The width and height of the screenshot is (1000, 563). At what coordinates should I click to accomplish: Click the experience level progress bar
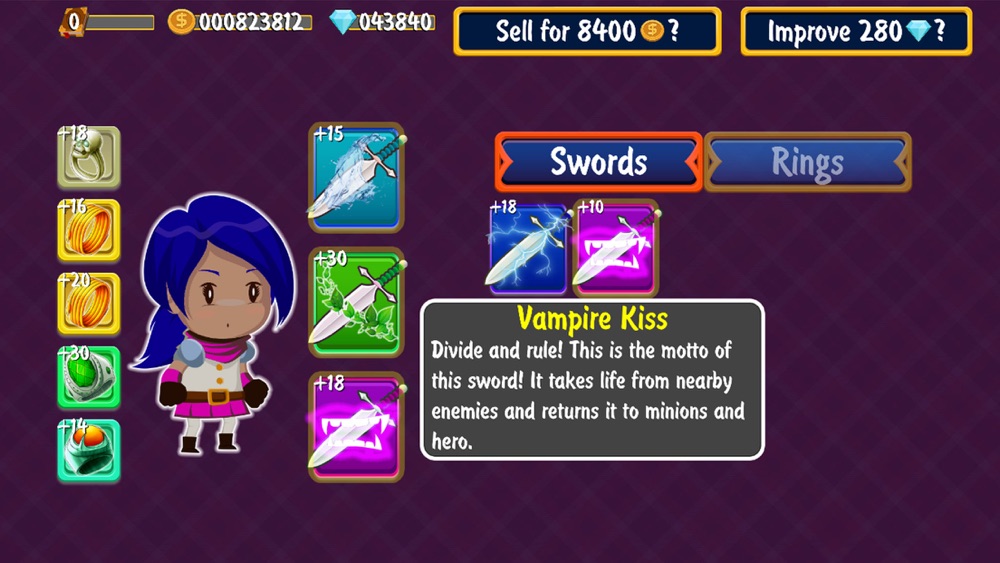click(120, 23)
